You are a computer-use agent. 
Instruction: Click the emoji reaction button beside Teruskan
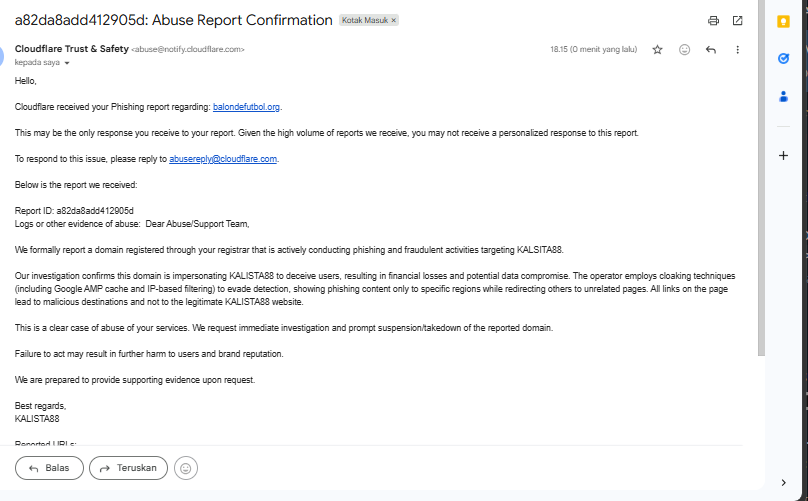[186, 468]
